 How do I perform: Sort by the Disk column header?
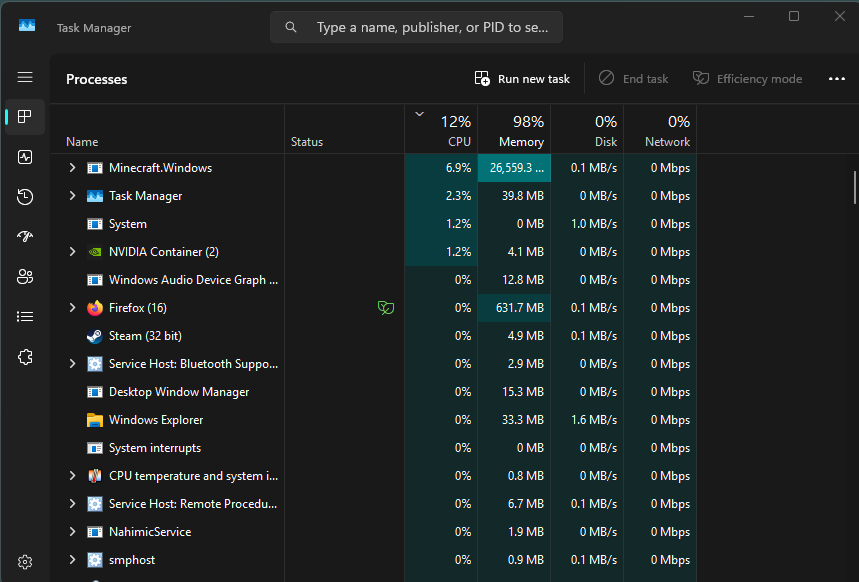point(587,129)
